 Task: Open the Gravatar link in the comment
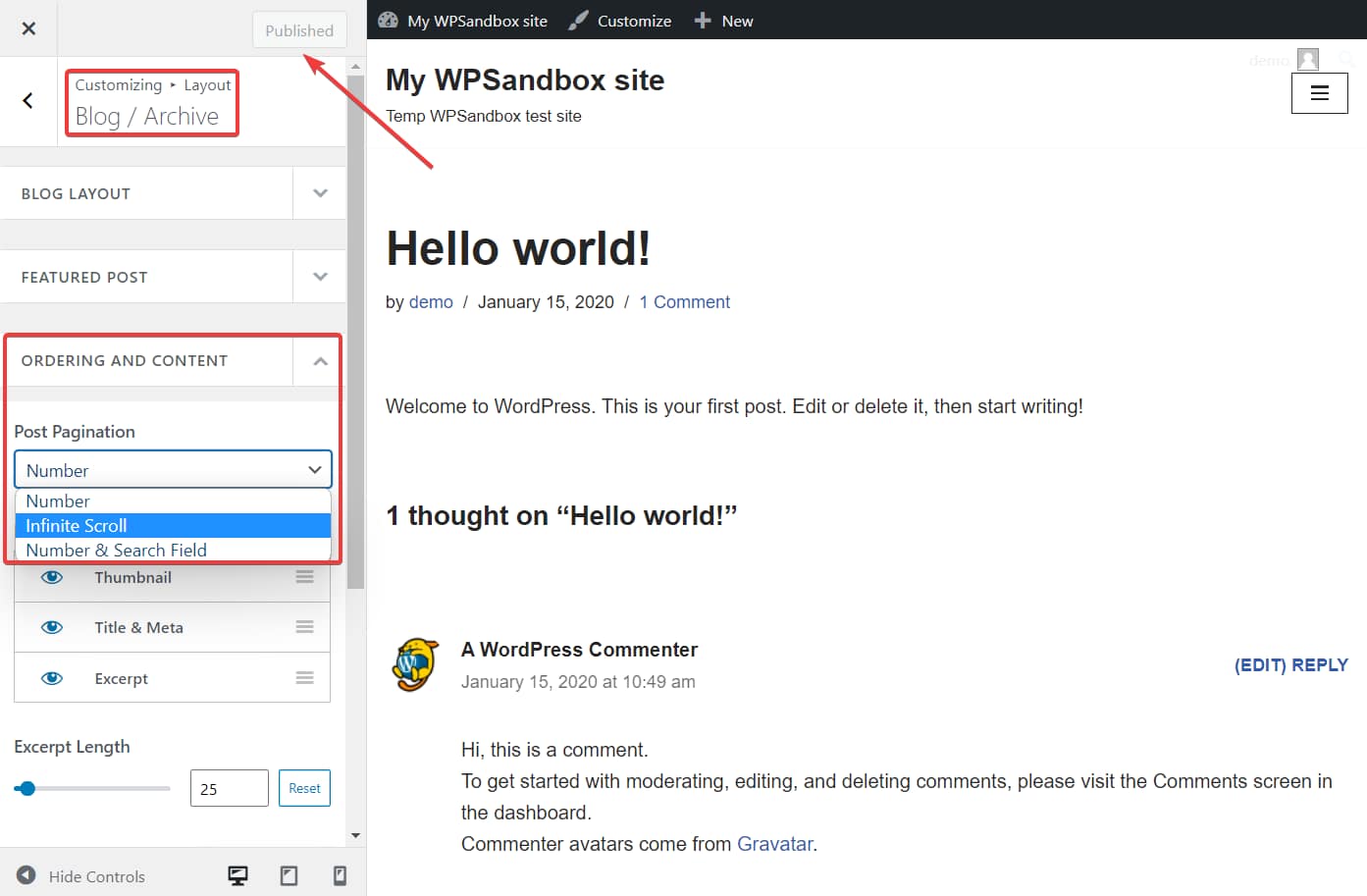774,843
